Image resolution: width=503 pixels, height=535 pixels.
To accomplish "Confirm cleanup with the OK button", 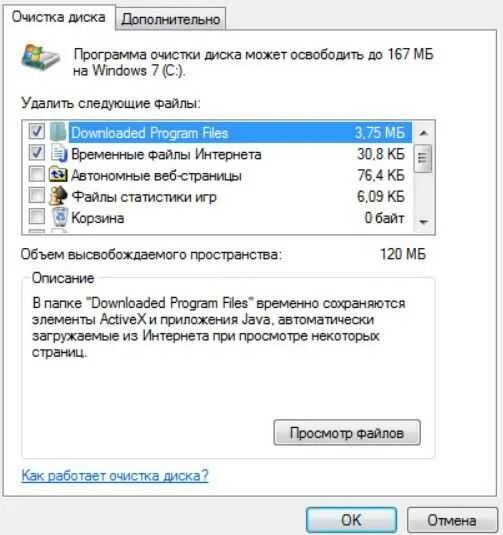I will [x=351, y=520].
